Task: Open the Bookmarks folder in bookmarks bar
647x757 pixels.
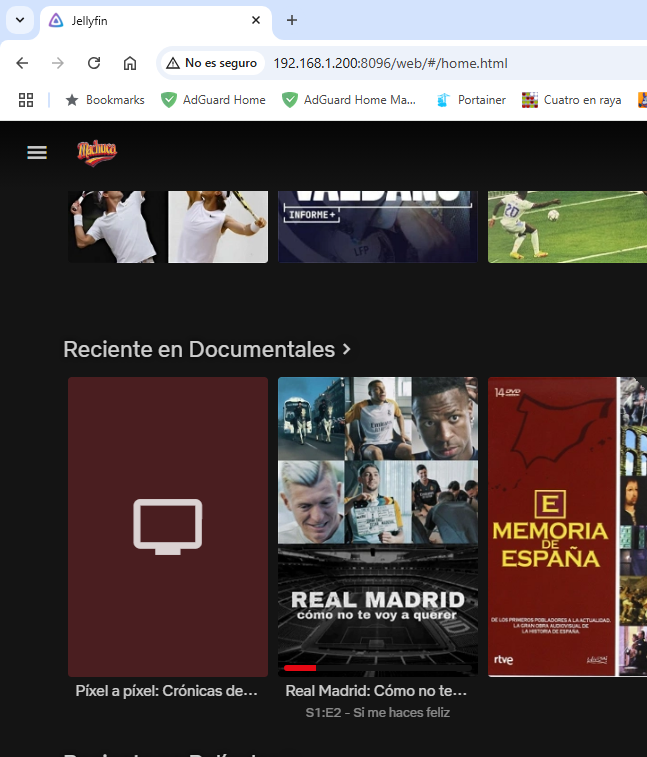Action: 105,100
